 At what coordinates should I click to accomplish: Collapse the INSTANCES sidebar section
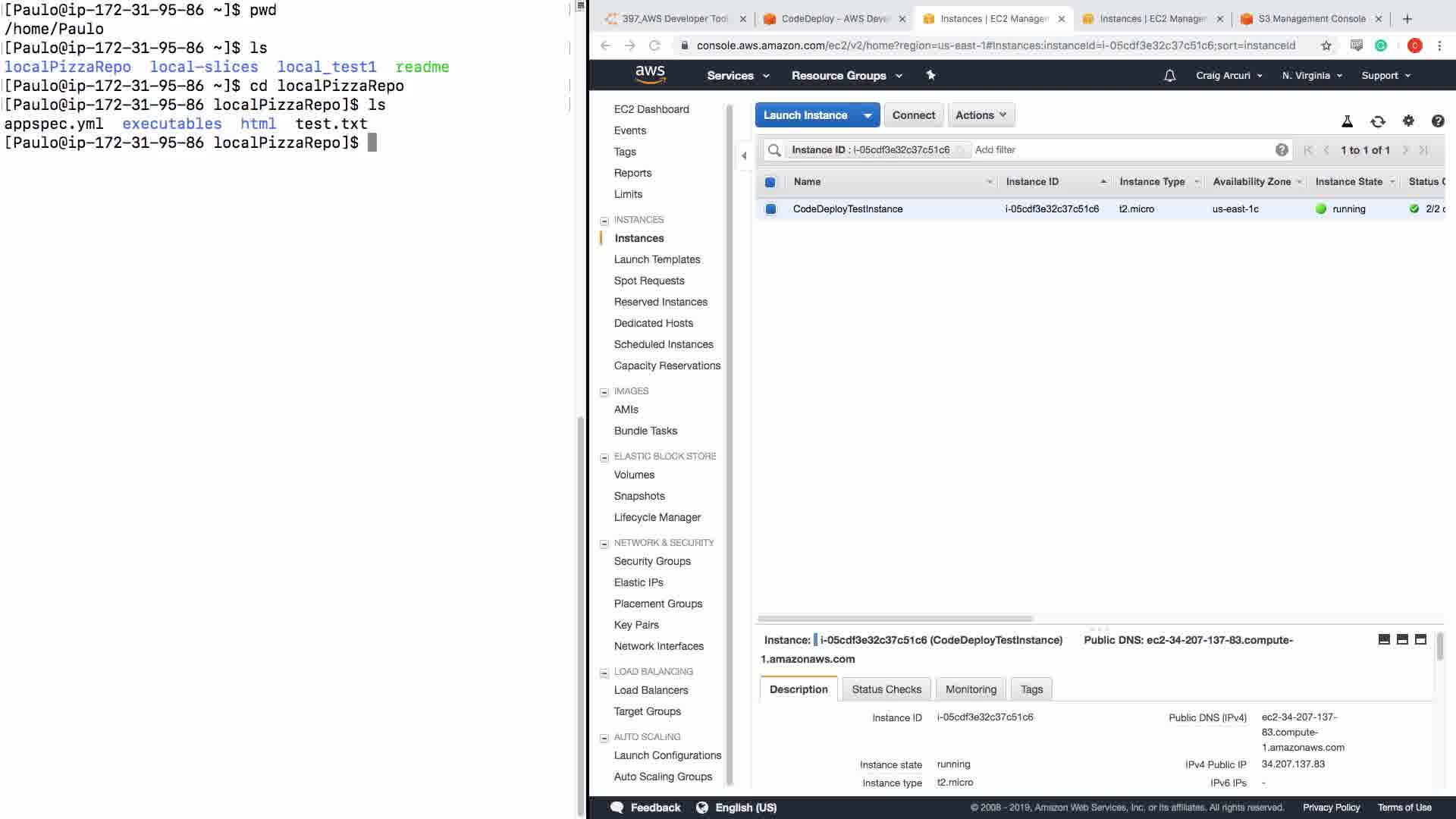click(x=604, y=221)
